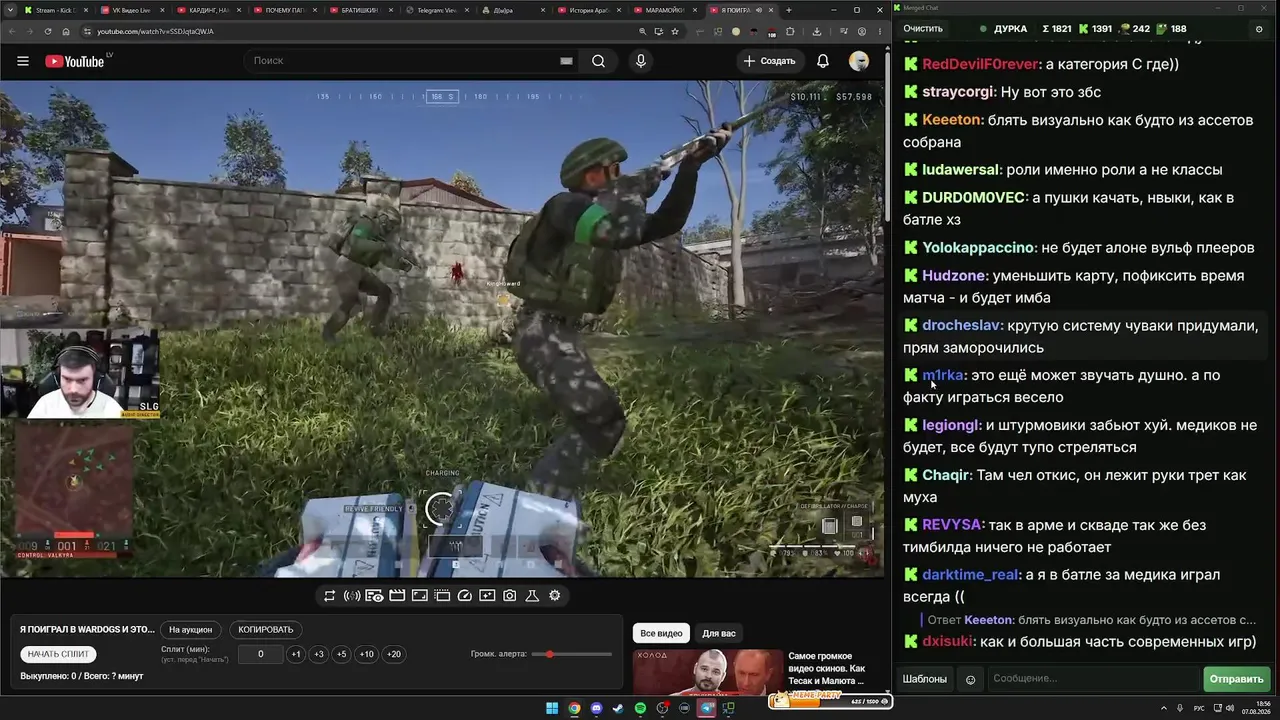Add +3 minutes to the split
This screenshot has height=720, width=1280.
click(x=319, y=655)
